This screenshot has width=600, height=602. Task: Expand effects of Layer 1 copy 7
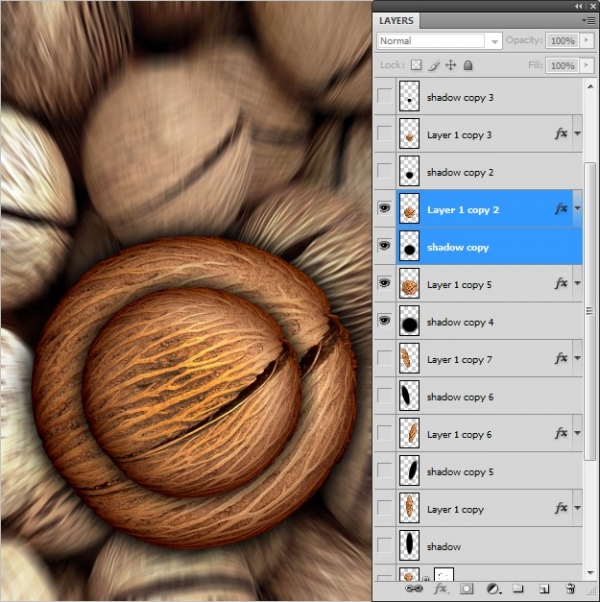point(577,358)
